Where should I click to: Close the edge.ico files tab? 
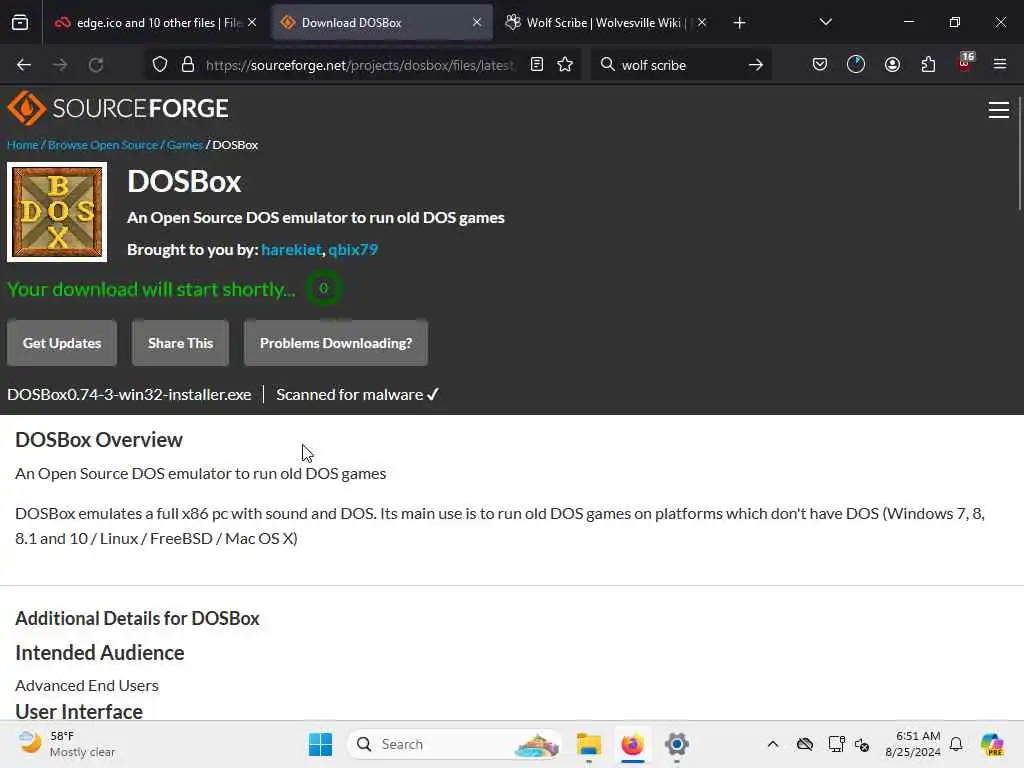click(252, 23)
